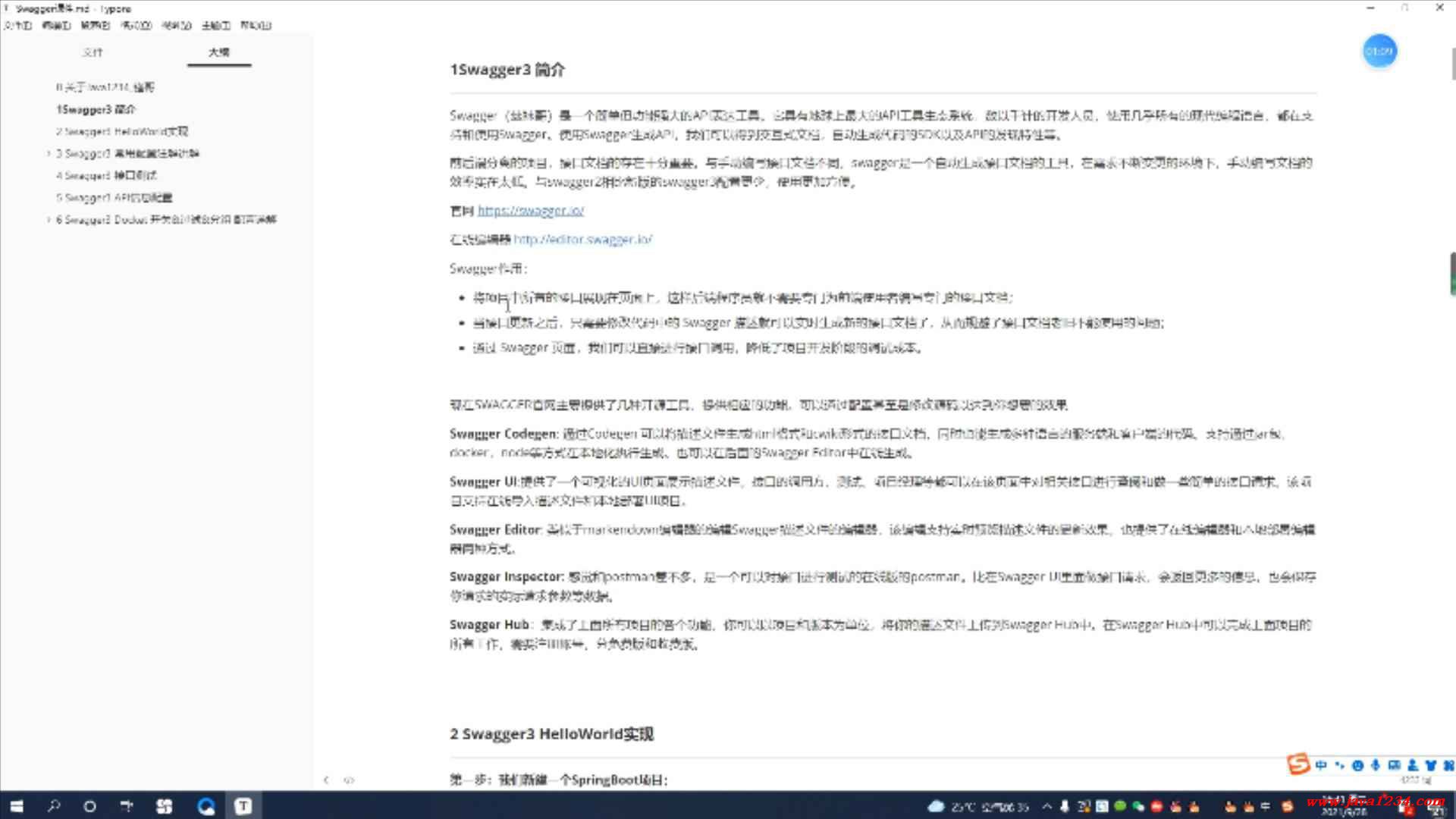This screenshot has width=1456, height=819.
Task: Open the 格式(O) menu
Action: point(136,25)
